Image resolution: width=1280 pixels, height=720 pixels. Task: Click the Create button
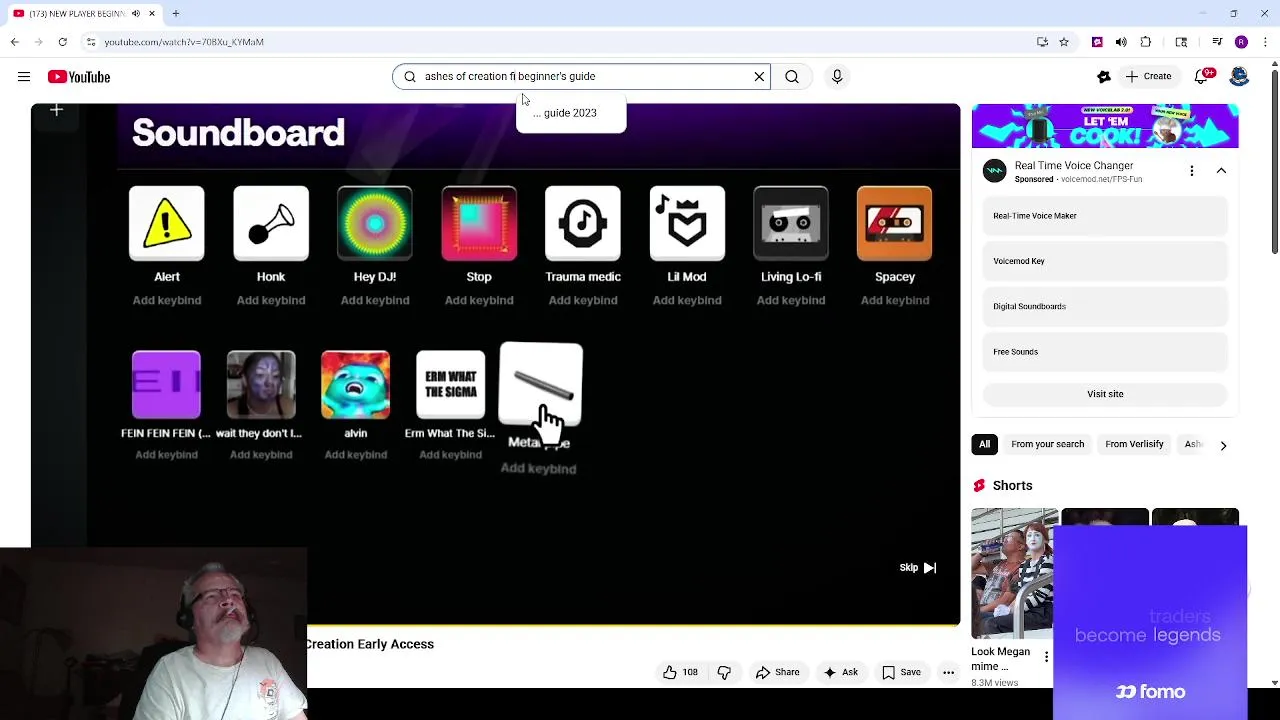(1148, 76)
